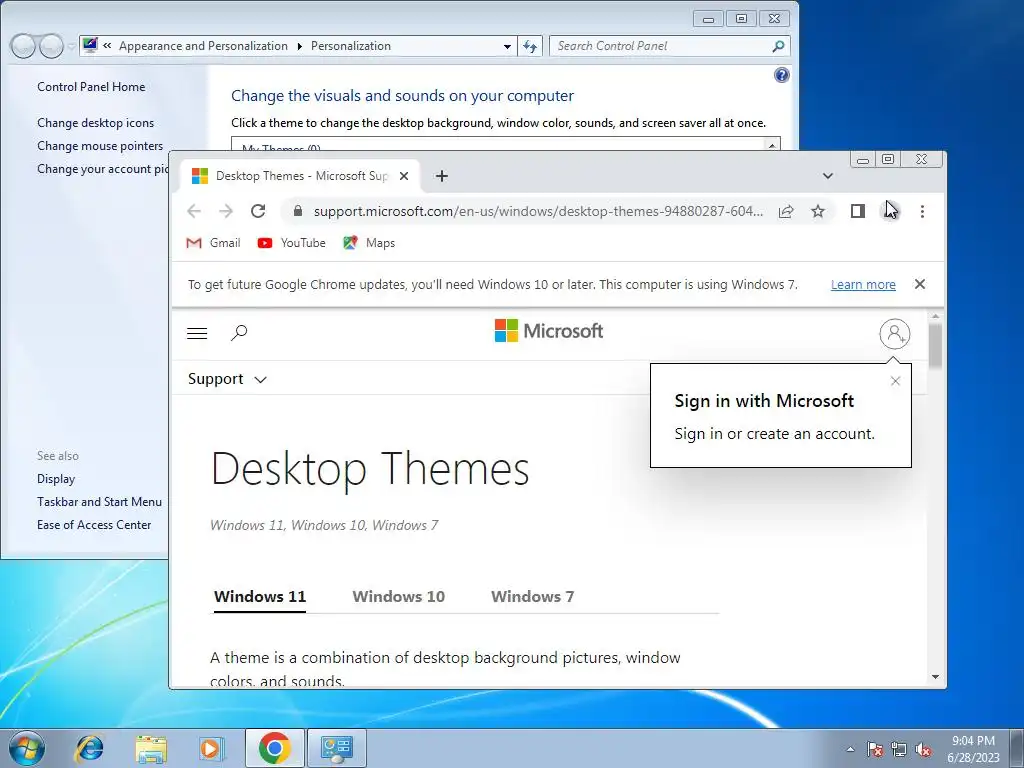Switch to Windows 11 tab
The width and height of the screenshot is (1024, 768).
(260, 596)
